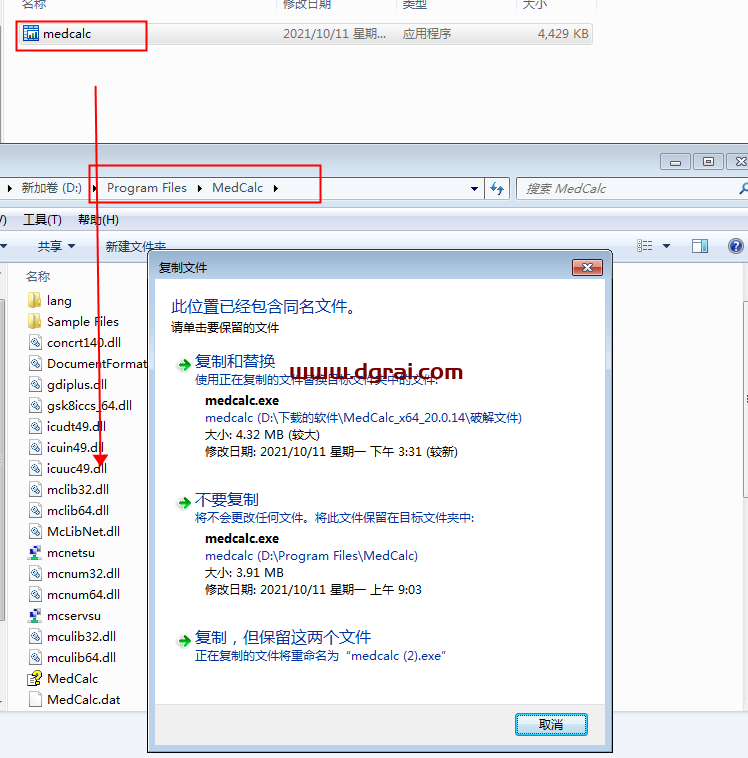Expand arrow after MedCalc in breadcrumb
The width and height of the screenshot is (748, 758).
[x=276, y=188]
